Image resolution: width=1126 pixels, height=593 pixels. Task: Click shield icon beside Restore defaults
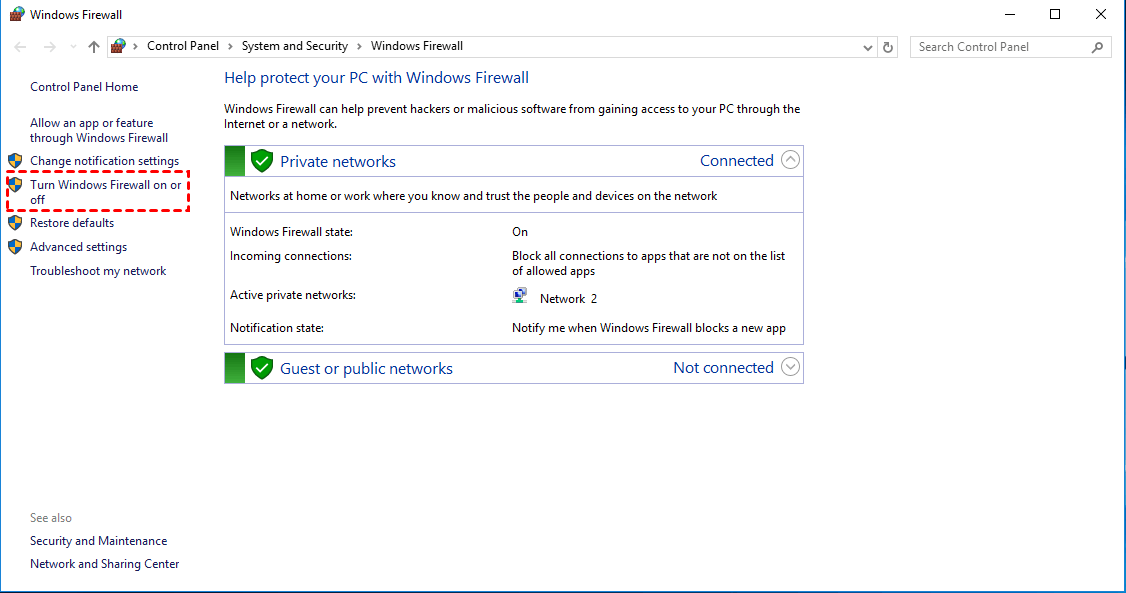point(15,223)
